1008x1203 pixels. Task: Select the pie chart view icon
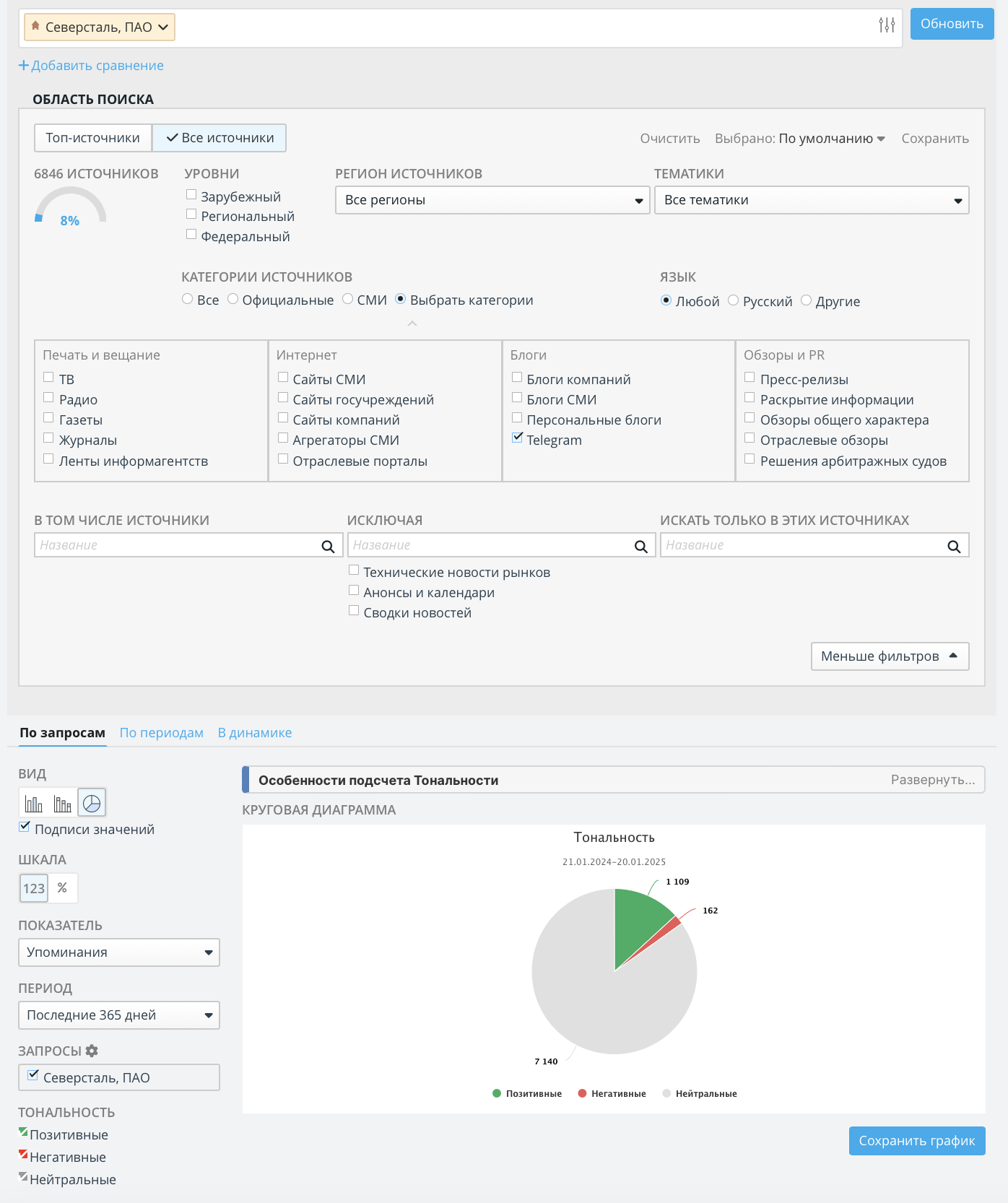tap(92, 803)
